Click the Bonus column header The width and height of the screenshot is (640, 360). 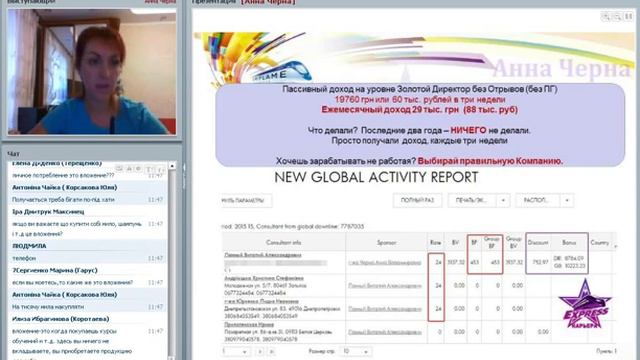[x=569, y=242]
